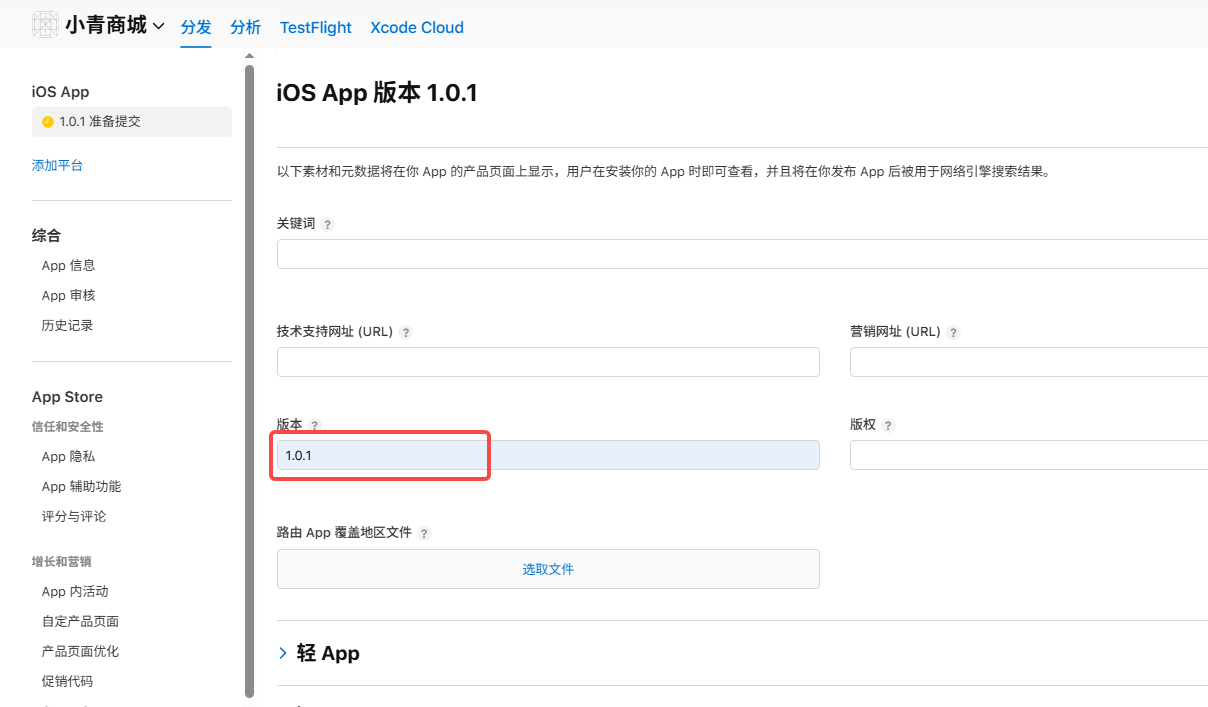The image size is (1208, 707).
Task: Click the 增长和营销 section label
Action: tap(61, 562)
